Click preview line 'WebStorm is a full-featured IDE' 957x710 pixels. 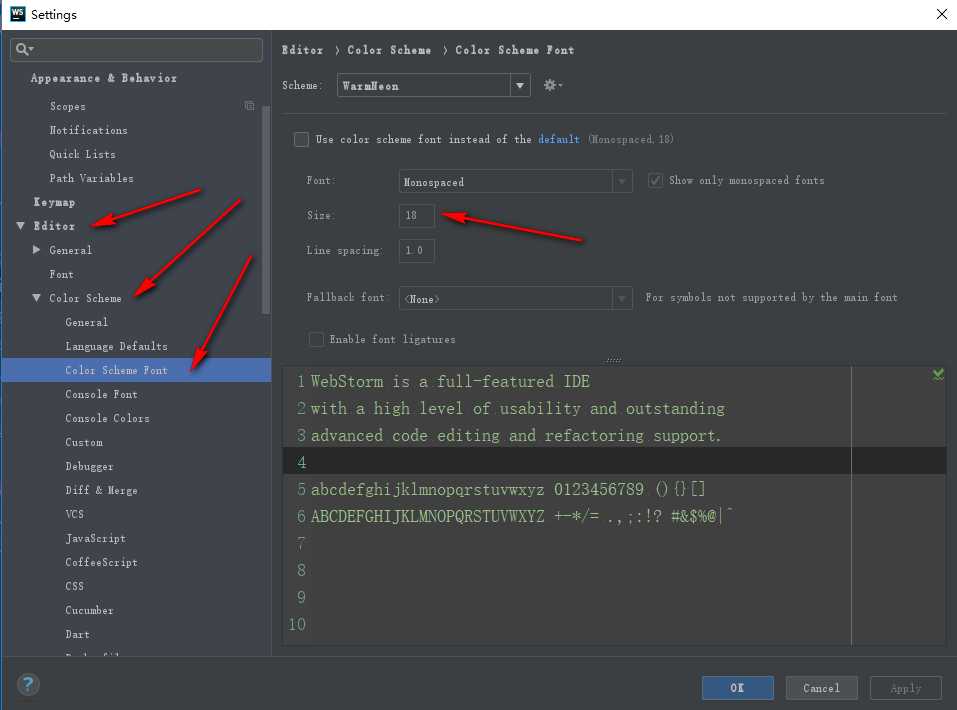coord(450,382)
